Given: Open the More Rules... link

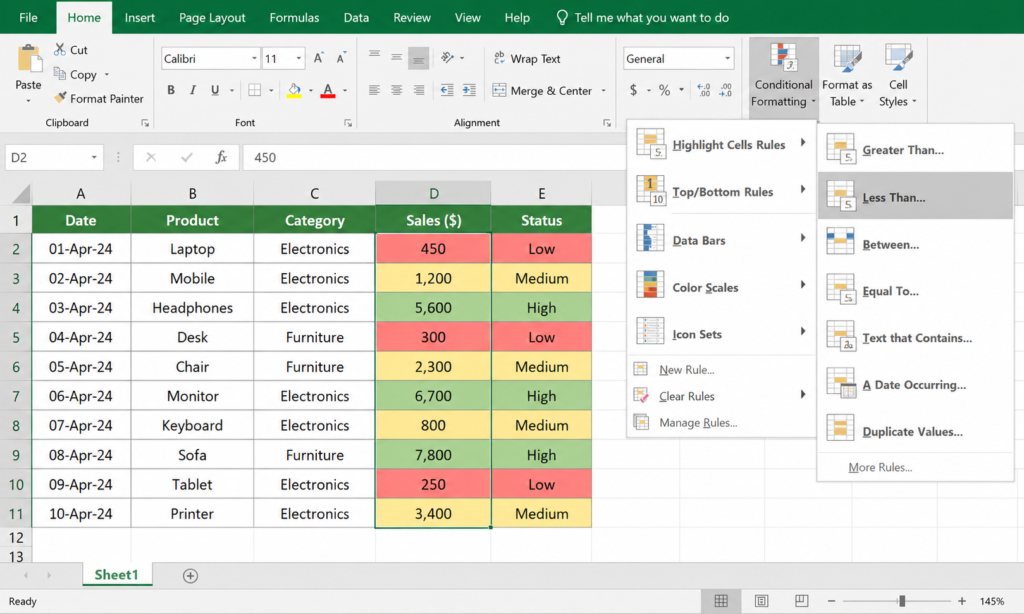Looking at the screenshot, I should tap(880, 467).
